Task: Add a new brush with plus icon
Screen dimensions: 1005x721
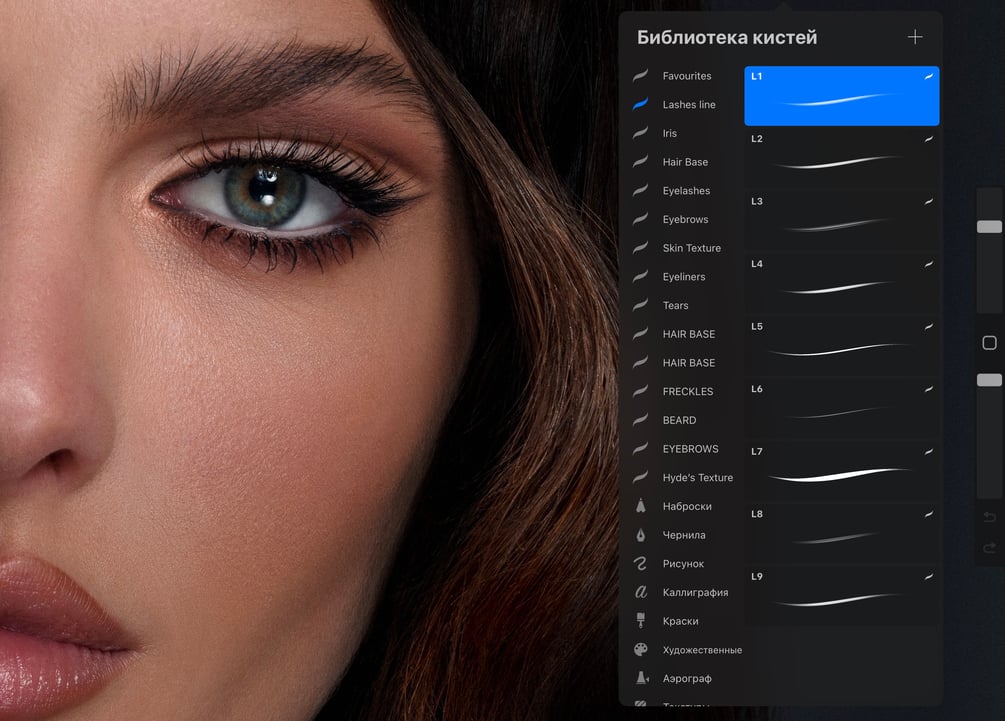Action: pyautogui.click(x=915, y=37)
